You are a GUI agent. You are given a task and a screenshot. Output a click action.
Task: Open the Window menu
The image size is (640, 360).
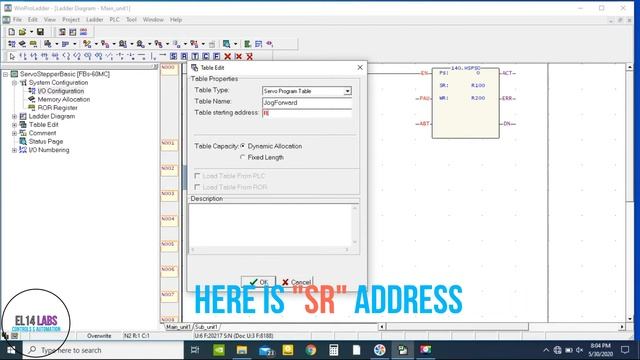coord(153,20)
